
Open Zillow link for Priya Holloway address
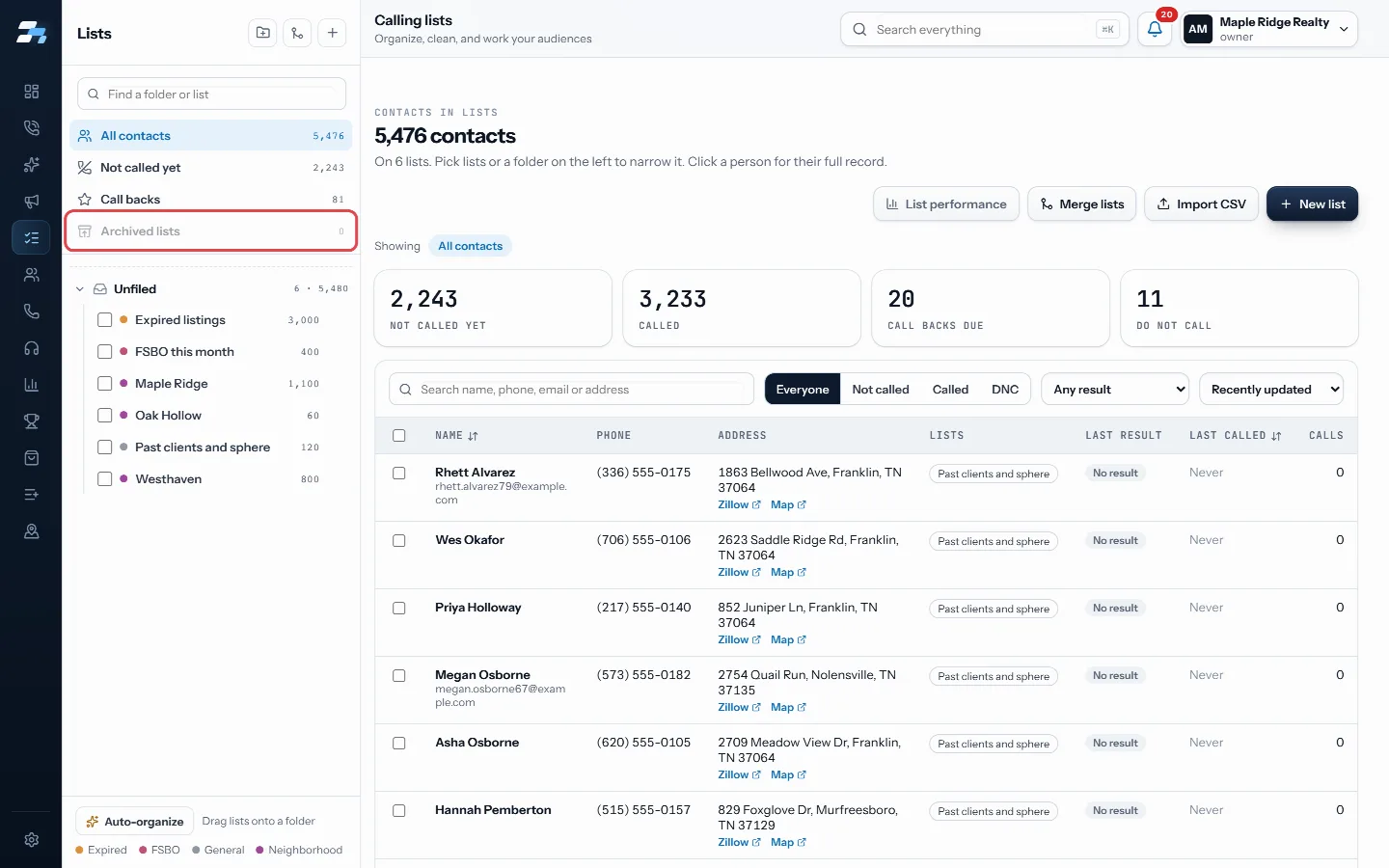[739, 639]
